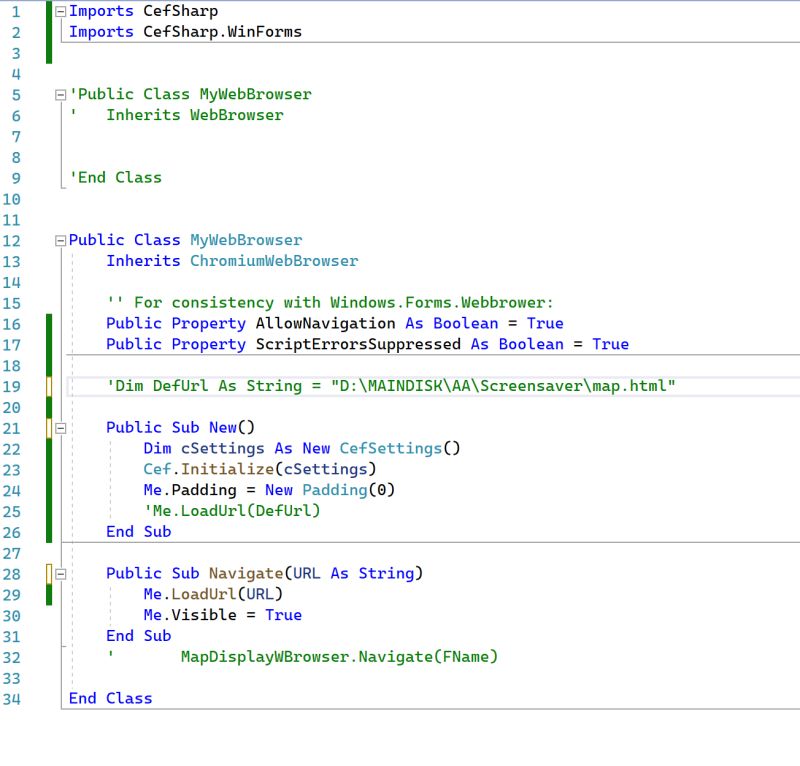This screenshot has height=766, width=800.
Task: Click the yellow change marker beside line 19
Action: (x=48, y=386)
